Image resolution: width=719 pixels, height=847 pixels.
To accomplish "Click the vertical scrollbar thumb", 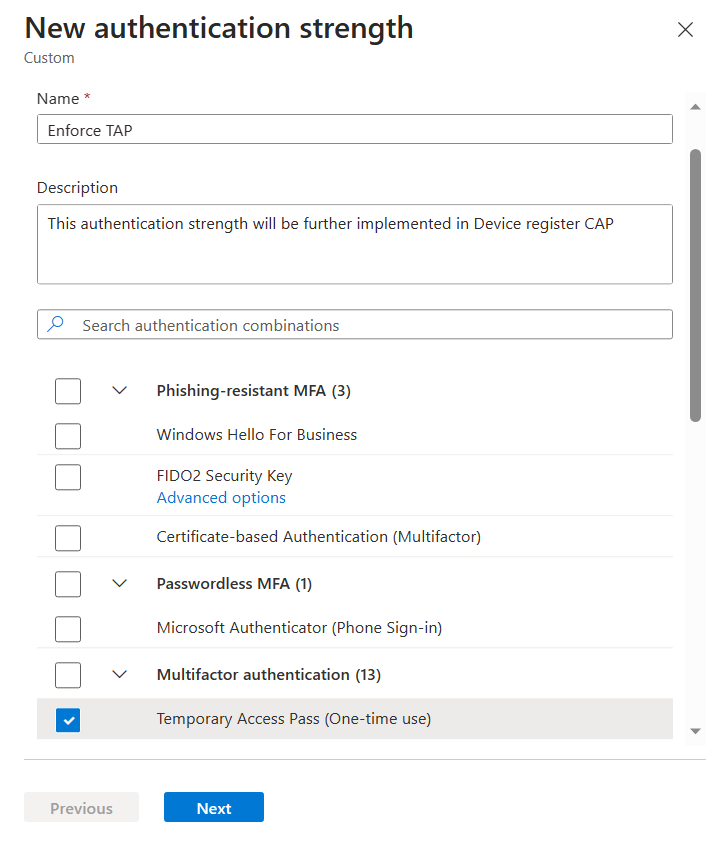I will 695,285.
